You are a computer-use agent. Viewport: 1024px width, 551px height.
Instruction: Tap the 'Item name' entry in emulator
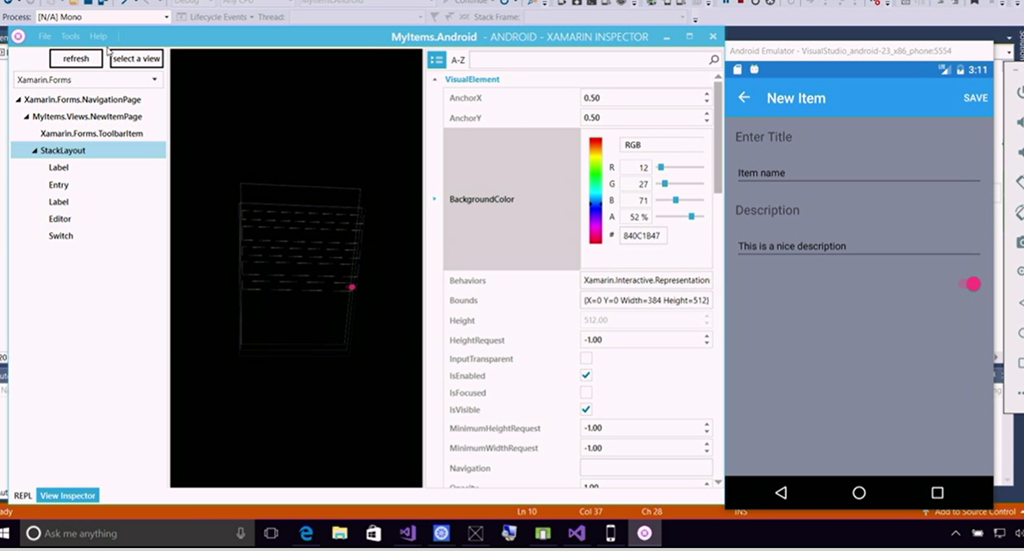859,173
